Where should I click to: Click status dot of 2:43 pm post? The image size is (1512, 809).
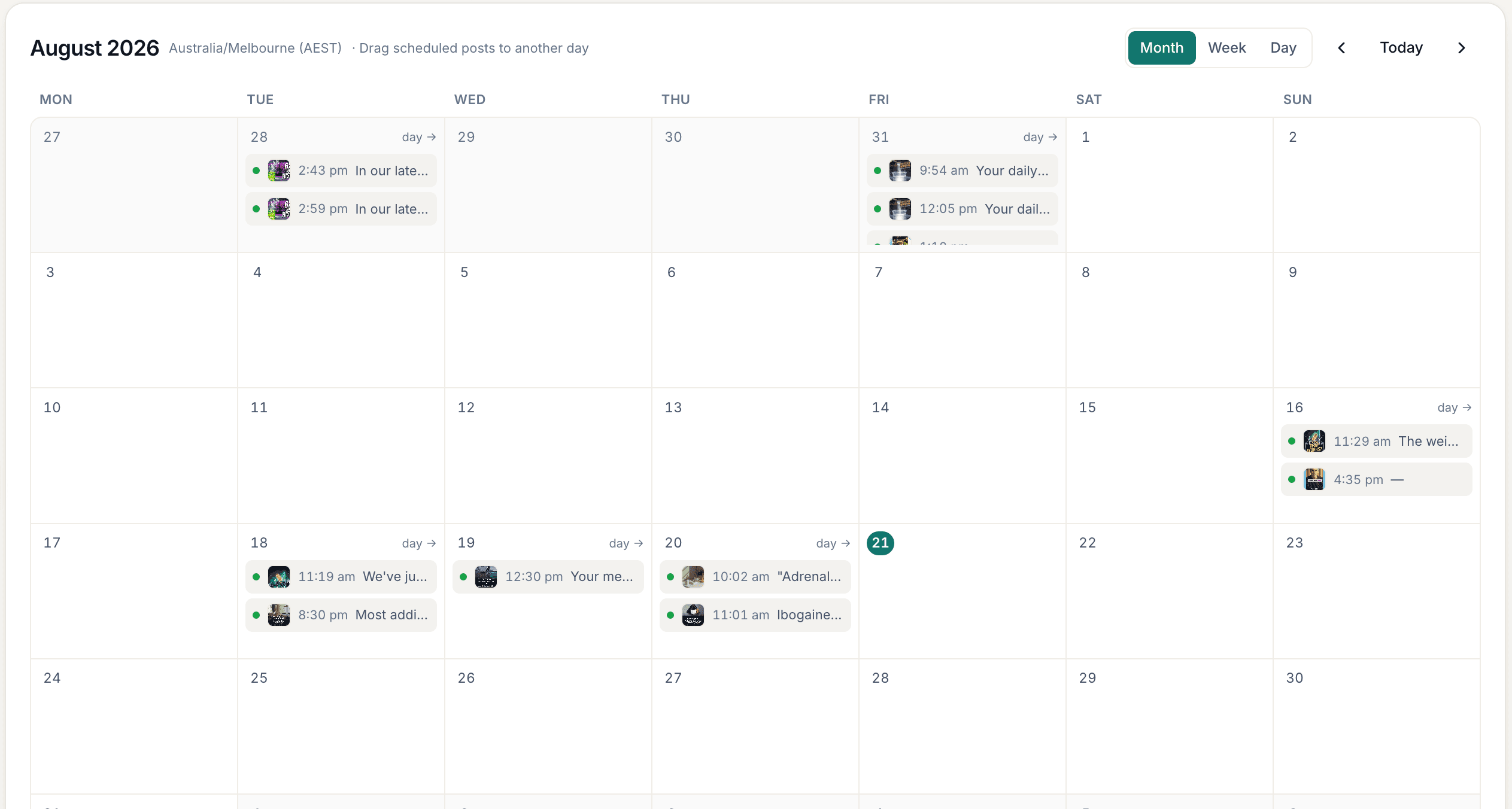[x=256, y=171]
